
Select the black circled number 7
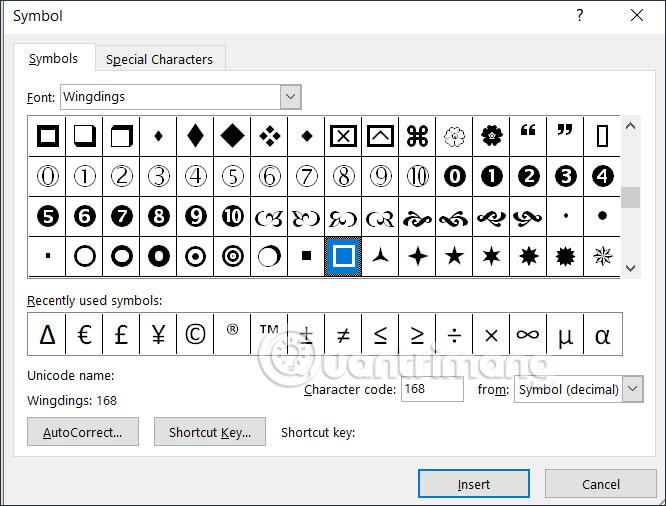tap(121, 216)
